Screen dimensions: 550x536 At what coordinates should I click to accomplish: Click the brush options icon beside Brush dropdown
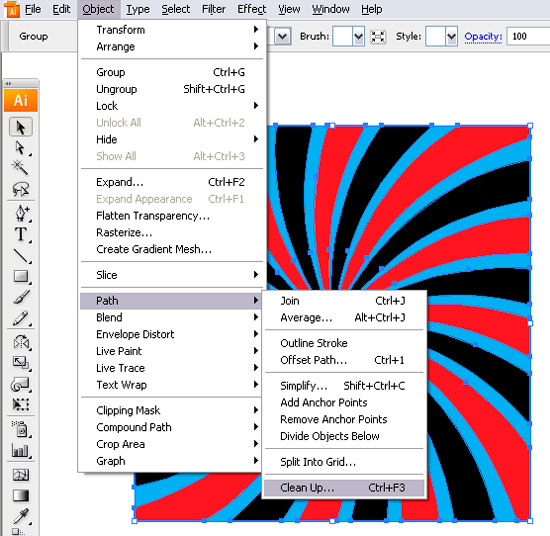(x=378, y=36)
